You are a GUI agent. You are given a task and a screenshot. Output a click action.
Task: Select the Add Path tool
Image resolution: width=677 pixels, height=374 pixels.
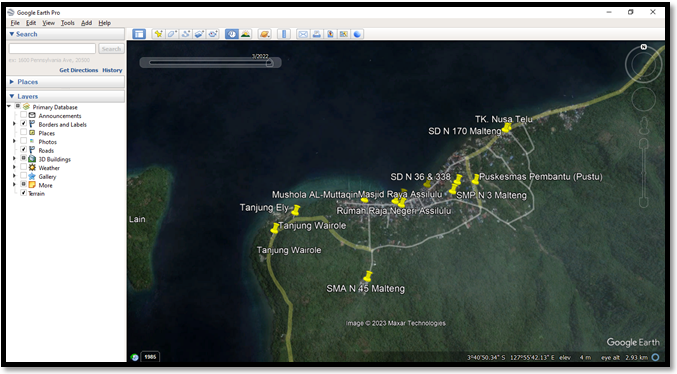click(x=186, y=34)
